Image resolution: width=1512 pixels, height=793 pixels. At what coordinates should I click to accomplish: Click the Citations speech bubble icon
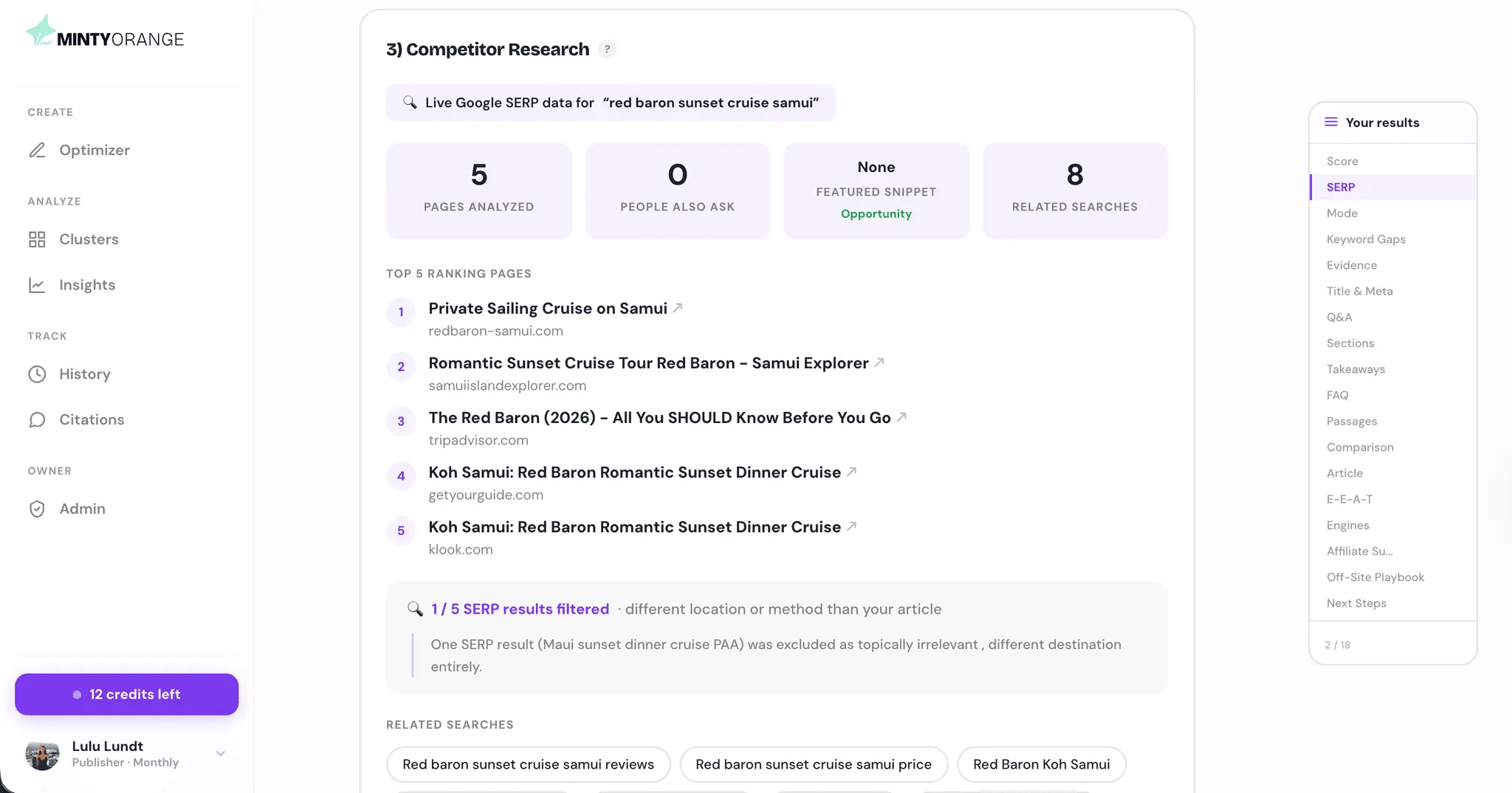pyautogui.click(x=37, y=420)
